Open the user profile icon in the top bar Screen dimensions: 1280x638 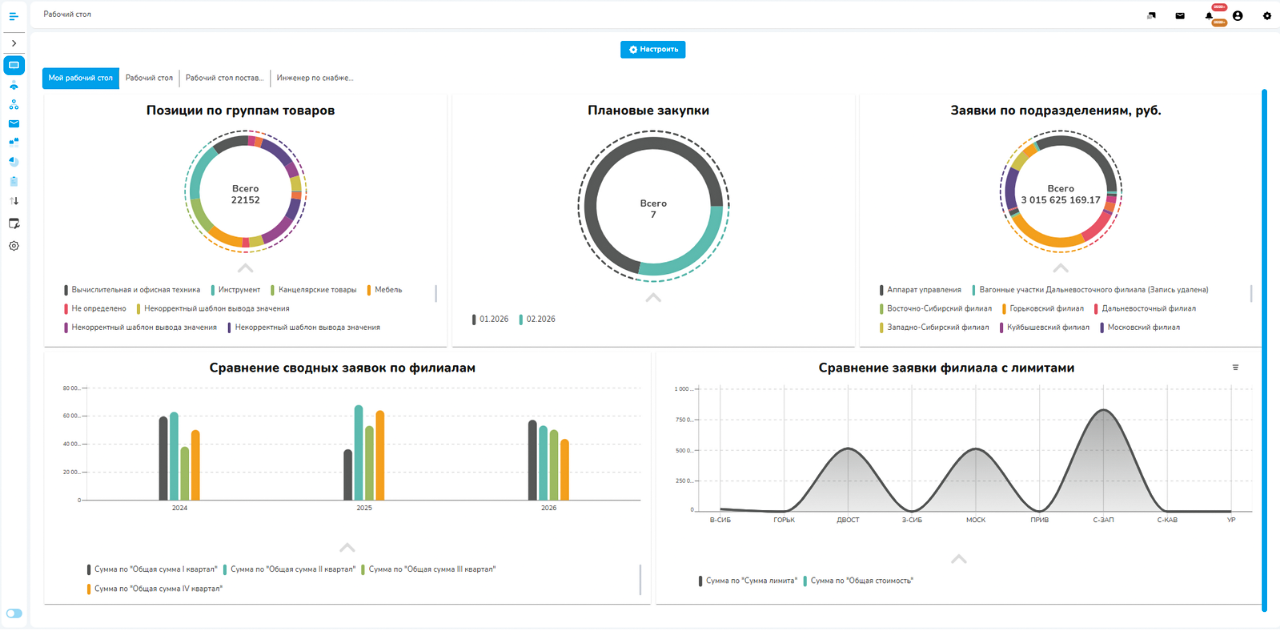point(1237,16)
